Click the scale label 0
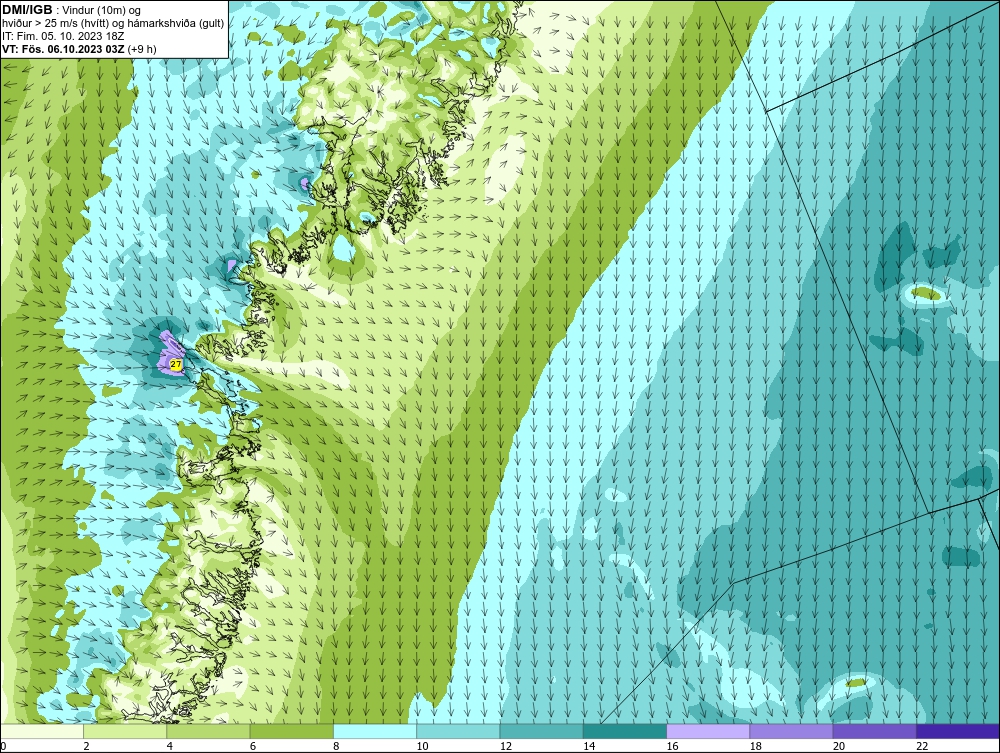The height and width of the screenshot is (753, 1000). click(x=3, y=747)
